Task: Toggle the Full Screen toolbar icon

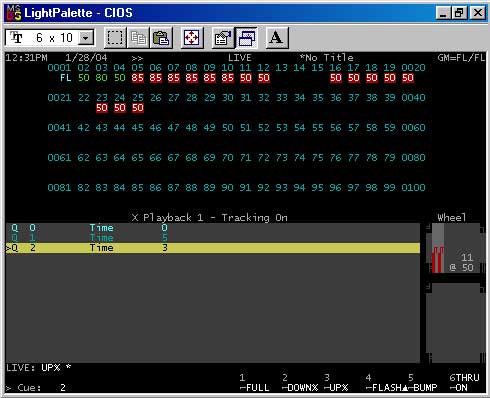Action: [x=192, y=38]
